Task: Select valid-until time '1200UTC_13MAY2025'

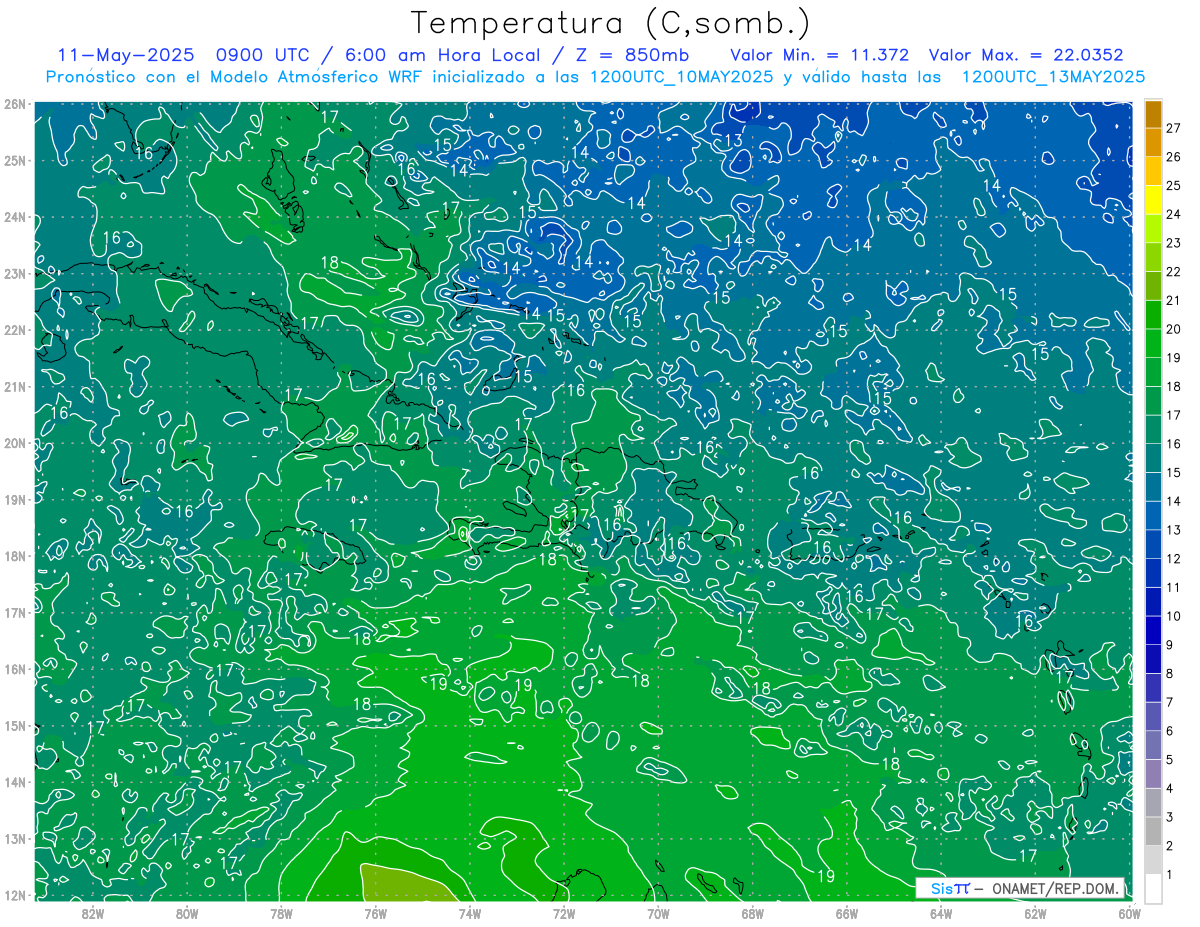Action: point(1053,77)
